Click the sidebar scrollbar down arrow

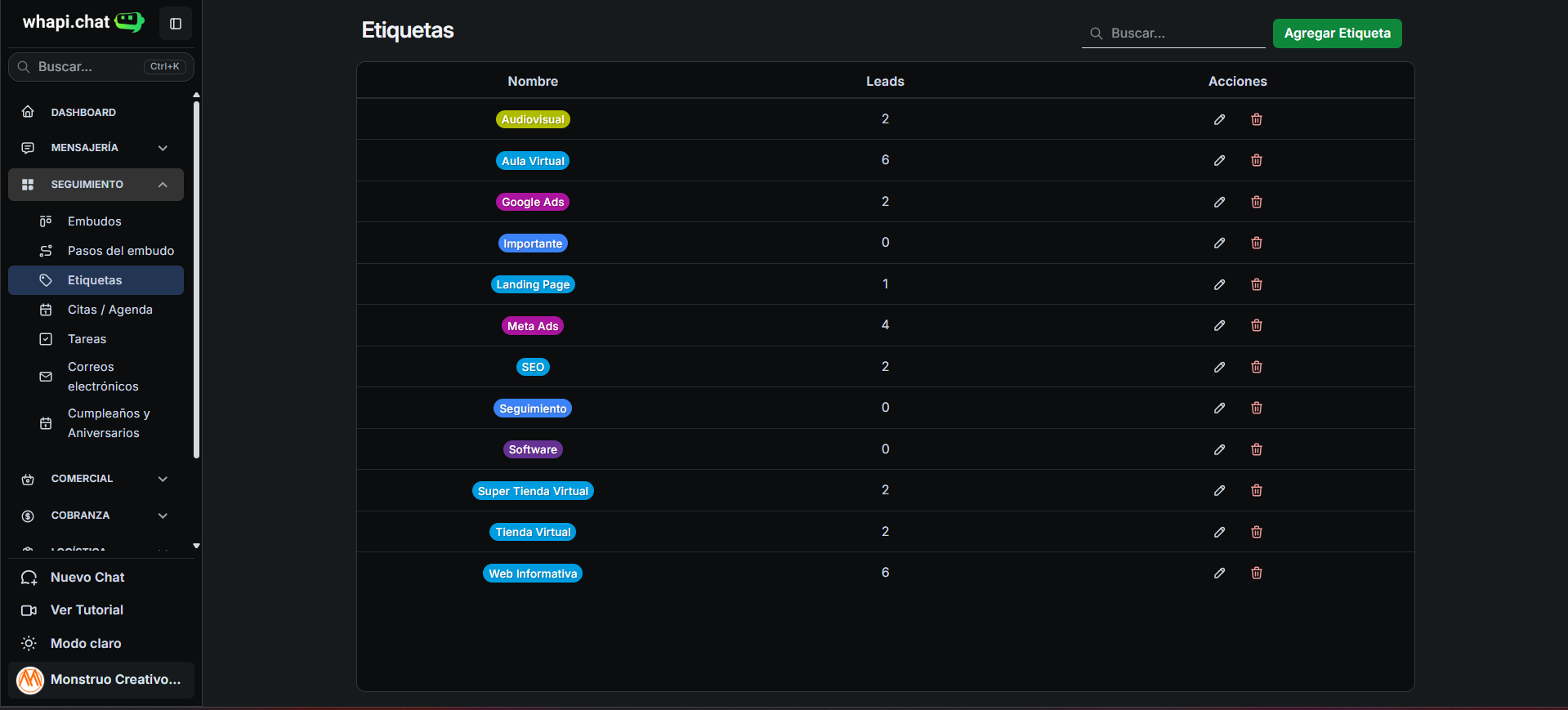(x=196, y=546)
